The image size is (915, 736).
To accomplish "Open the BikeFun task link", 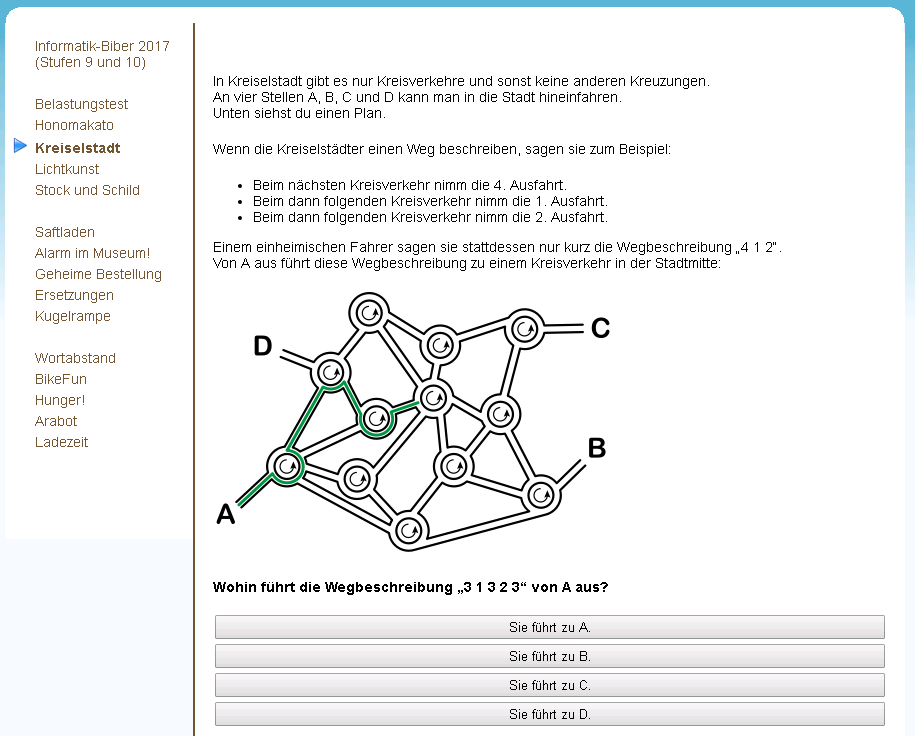I will [61, 379].
